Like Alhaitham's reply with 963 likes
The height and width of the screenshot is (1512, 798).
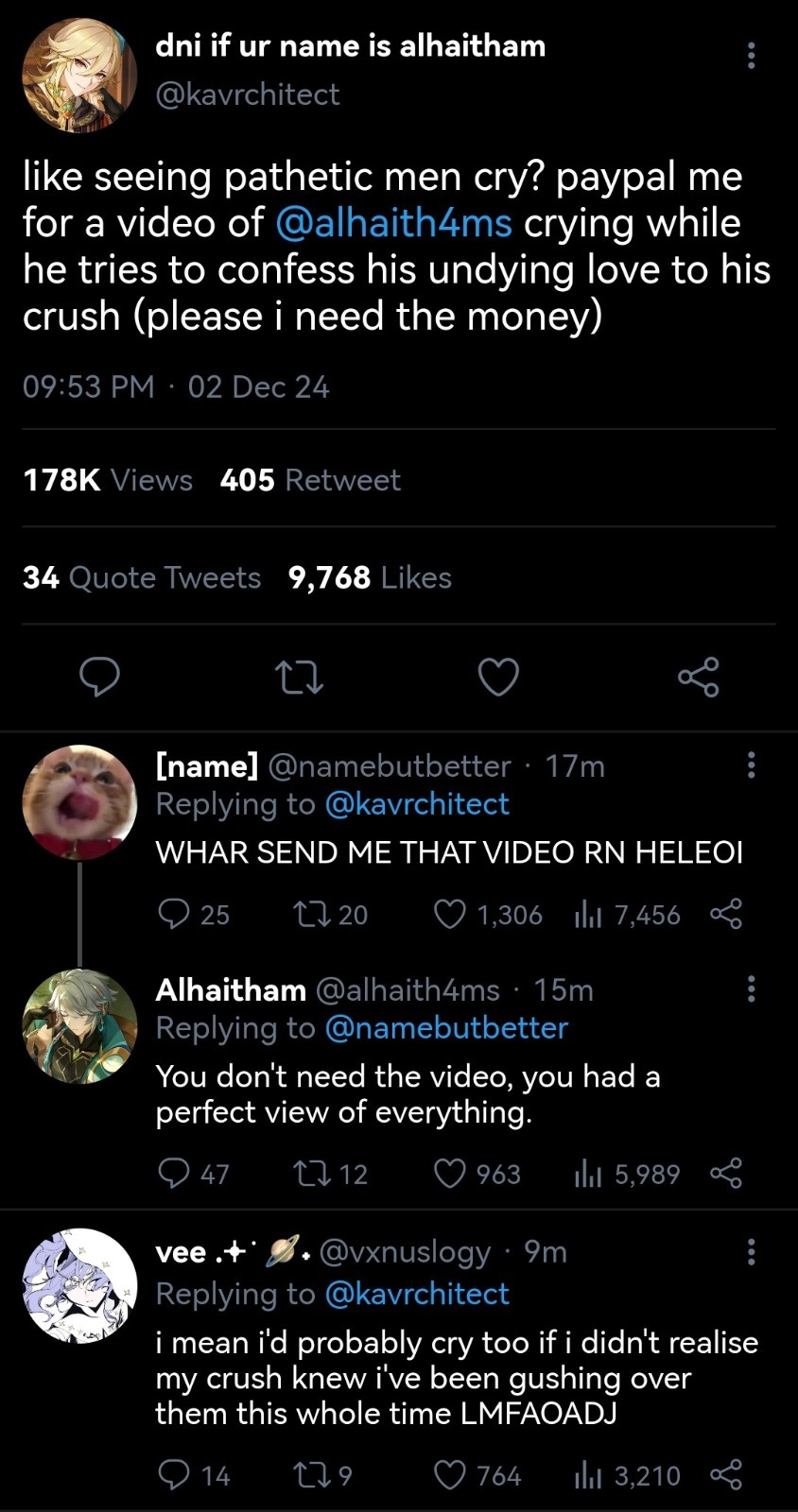[x=450, y=1174]
